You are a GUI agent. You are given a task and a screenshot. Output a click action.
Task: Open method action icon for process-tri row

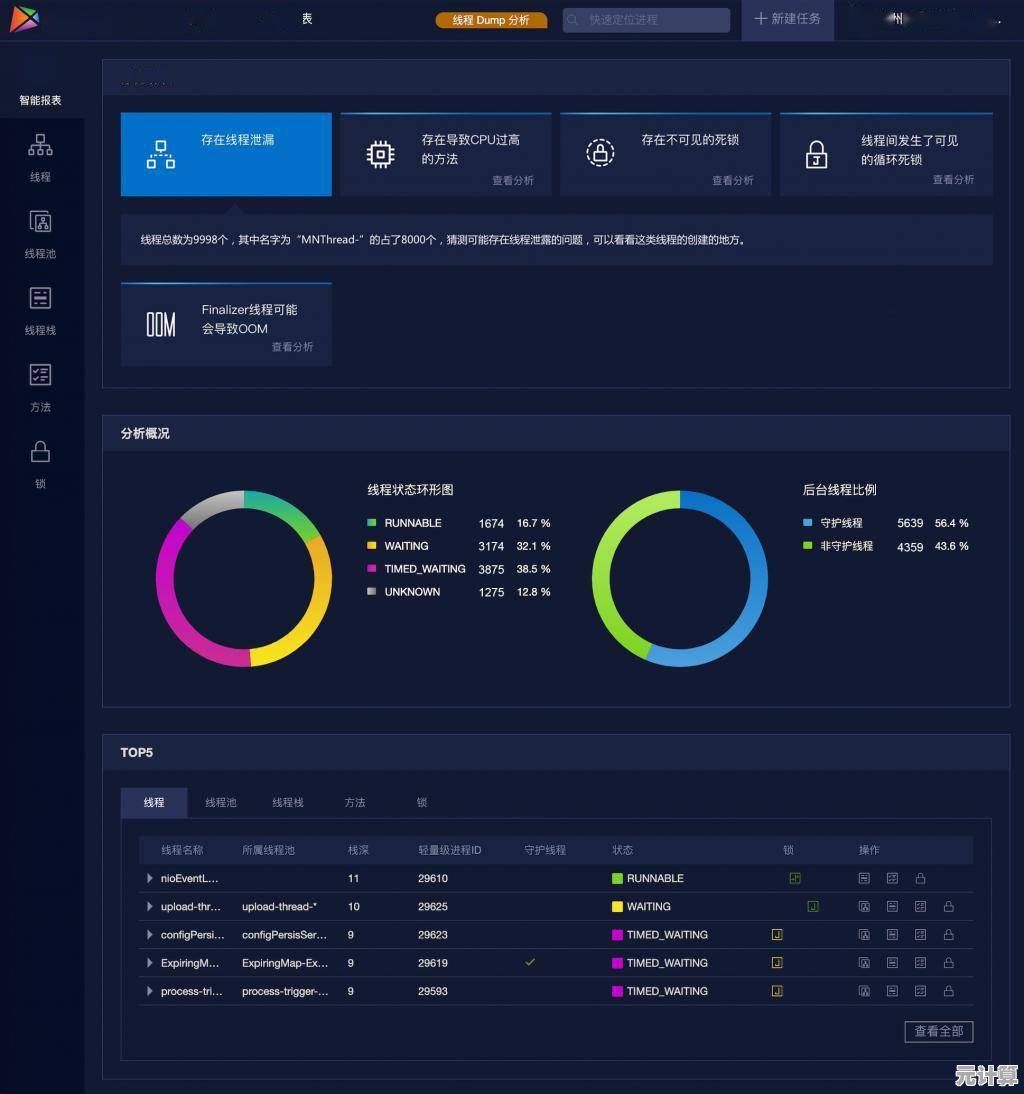(x=921, y=991)
